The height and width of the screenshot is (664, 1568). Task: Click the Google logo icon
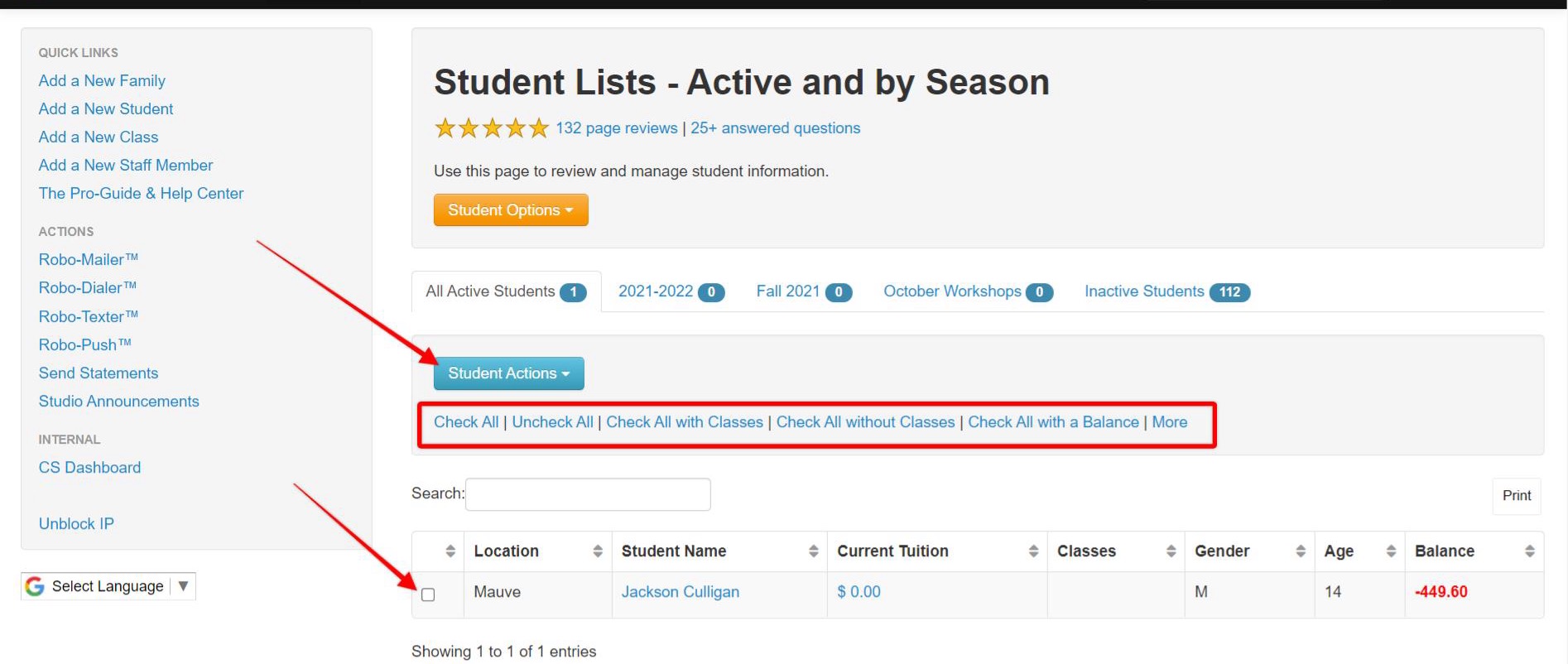point(35,586)
